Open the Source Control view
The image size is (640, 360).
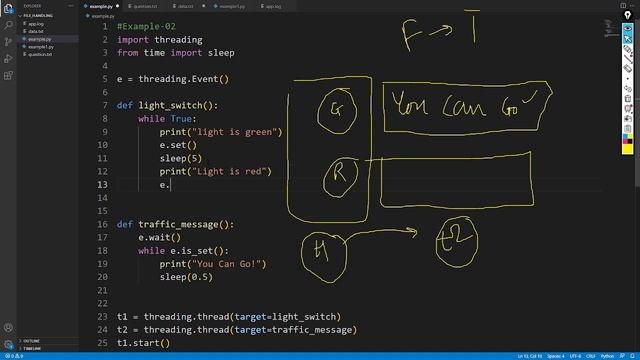[x=8, y=42]
